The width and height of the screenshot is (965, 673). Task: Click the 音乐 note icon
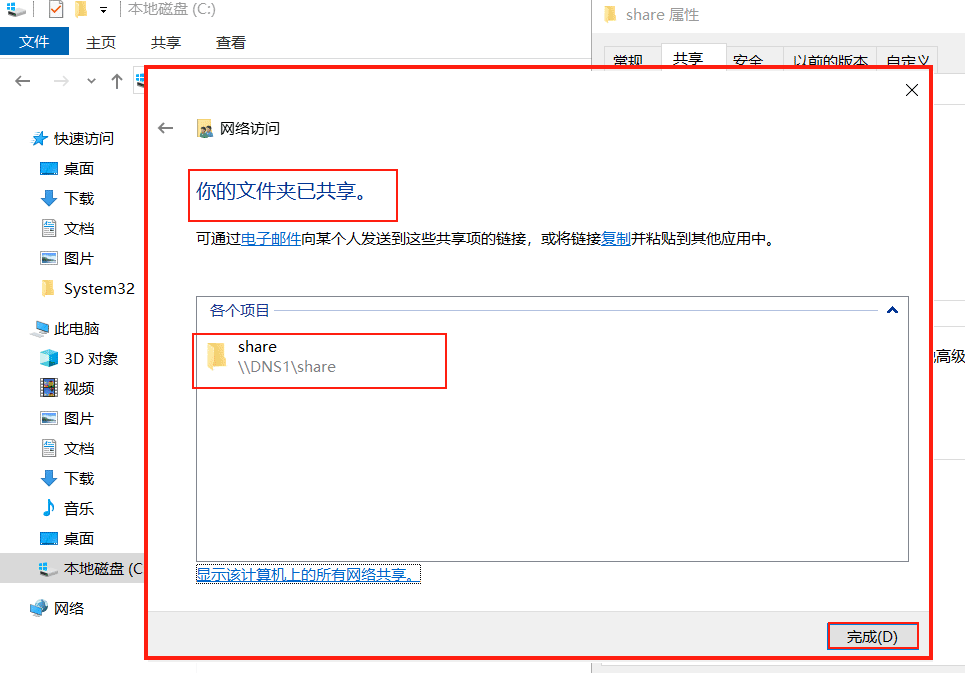click(49, 508)
